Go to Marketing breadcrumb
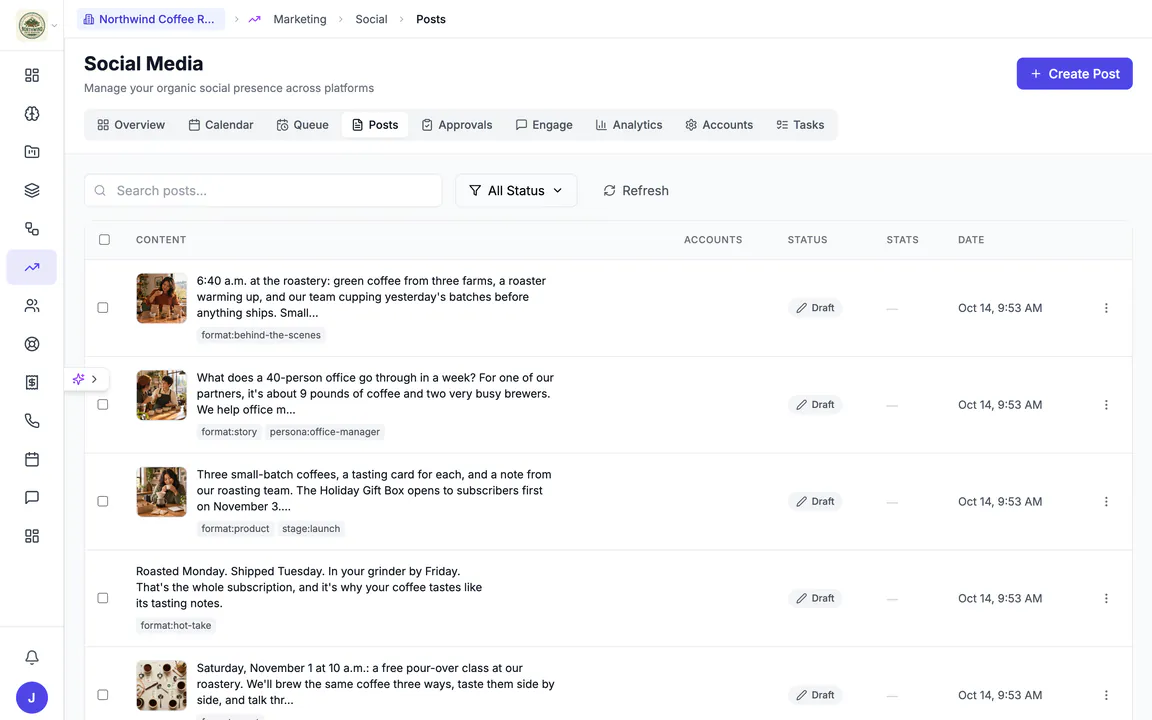Viewport: 1152px width, 720px height. pyautogui.click(x=300, y=19)
